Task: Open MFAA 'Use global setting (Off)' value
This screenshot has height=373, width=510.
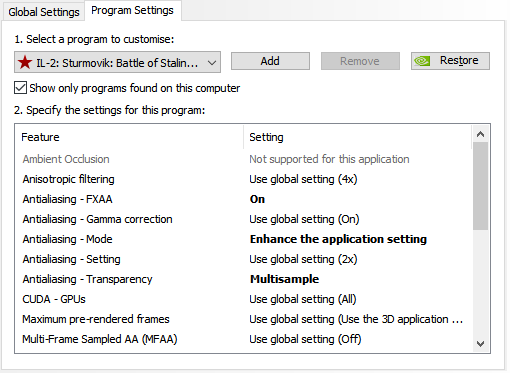Action: point(305,339)
